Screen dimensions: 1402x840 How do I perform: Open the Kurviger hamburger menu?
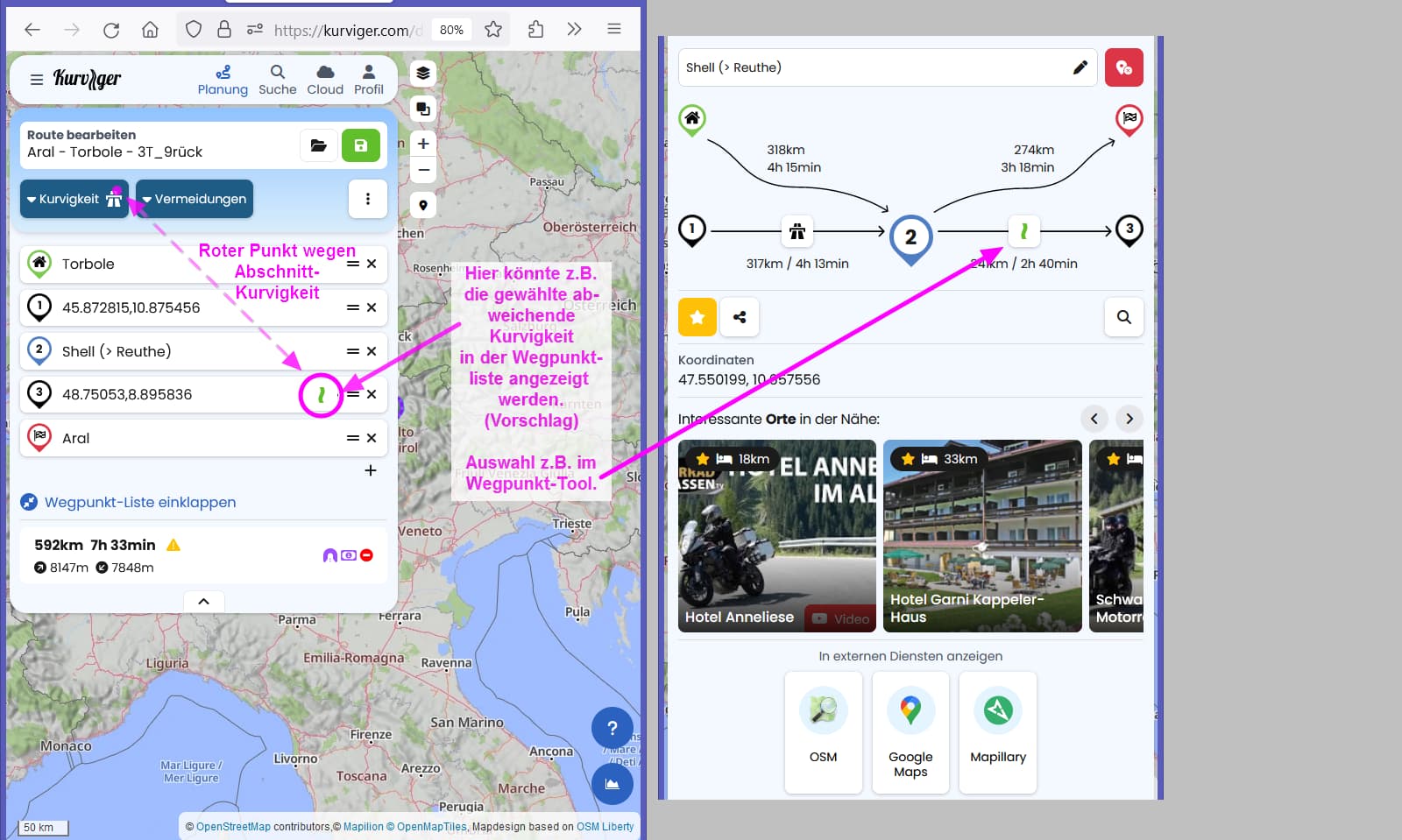click(37, 79)
